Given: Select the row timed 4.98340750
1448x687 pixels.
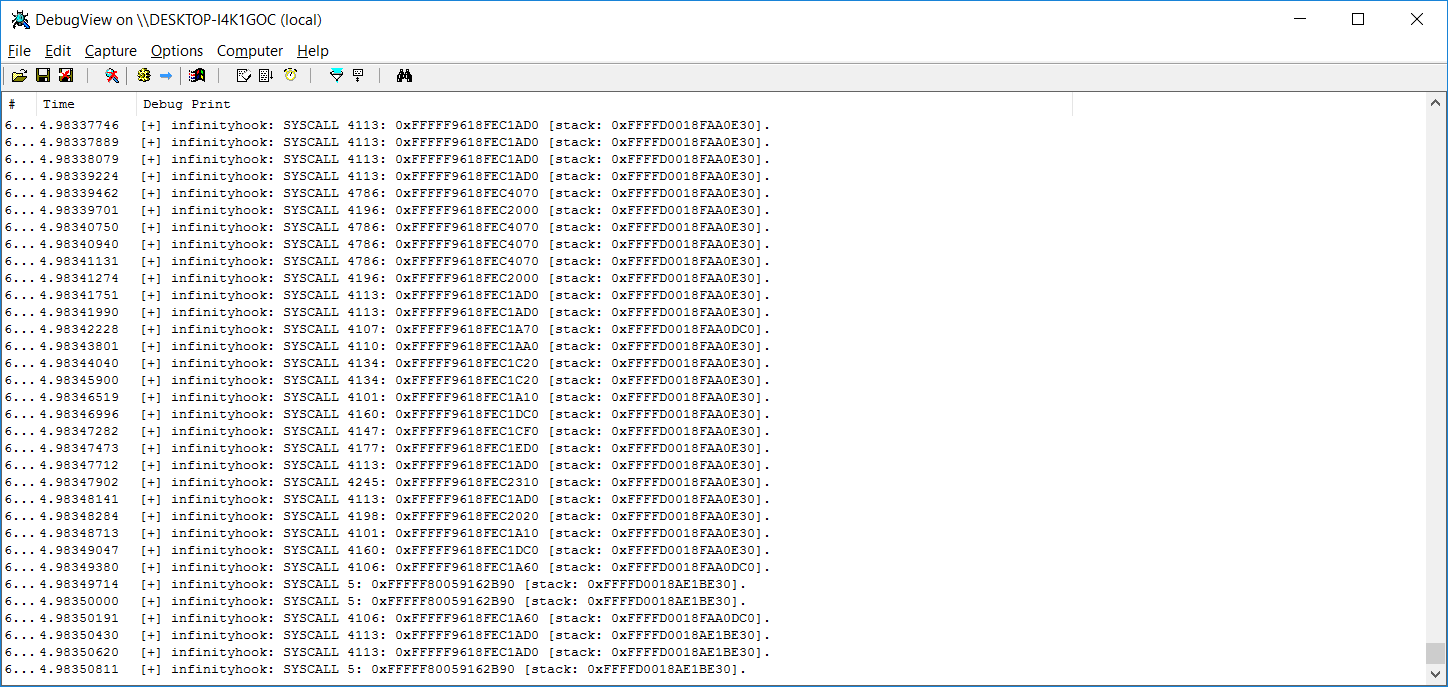Looking at the screenshot, I should (714, 227).
